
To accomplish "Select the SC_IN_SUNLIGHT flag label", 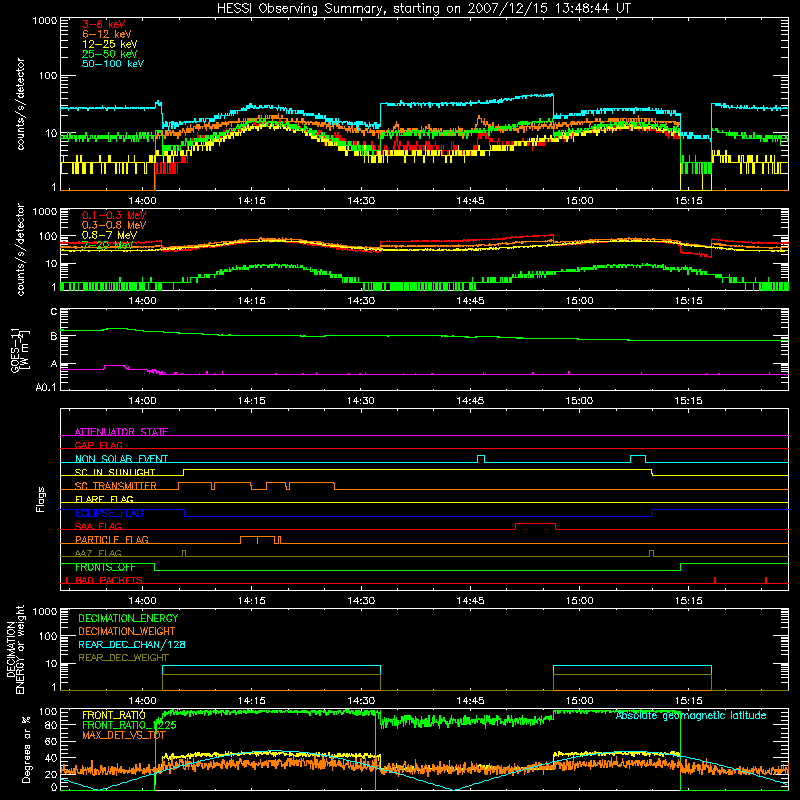I will tap(115, 472).
